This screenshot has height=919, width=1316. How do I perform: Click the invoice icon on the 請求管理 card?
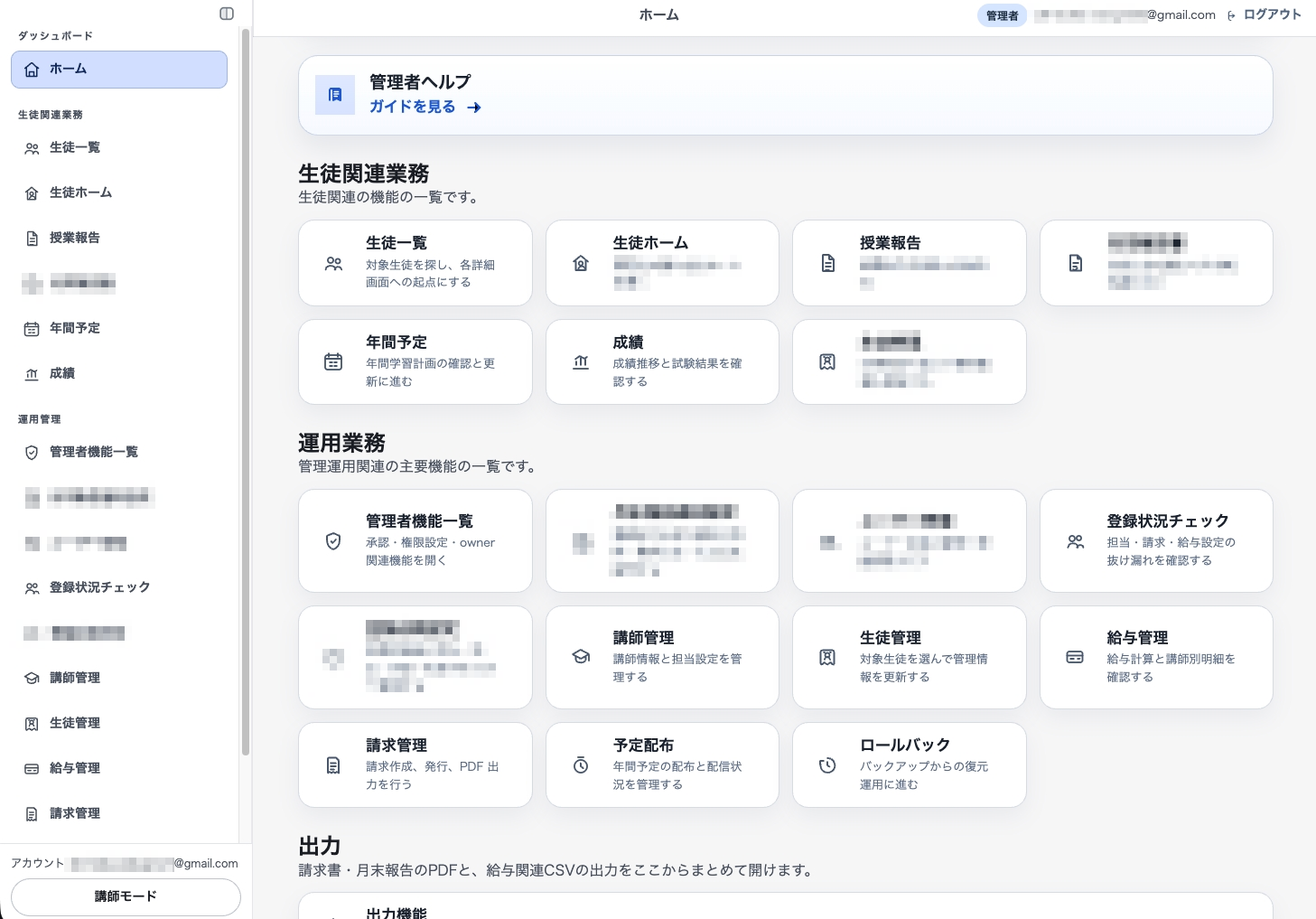[x=333, y=765]
